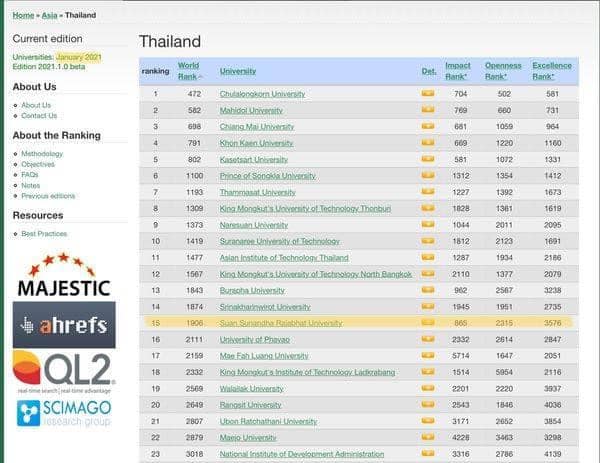Click Best Practices under Resources
The image size is (600, 463).
tap(43, 233)
